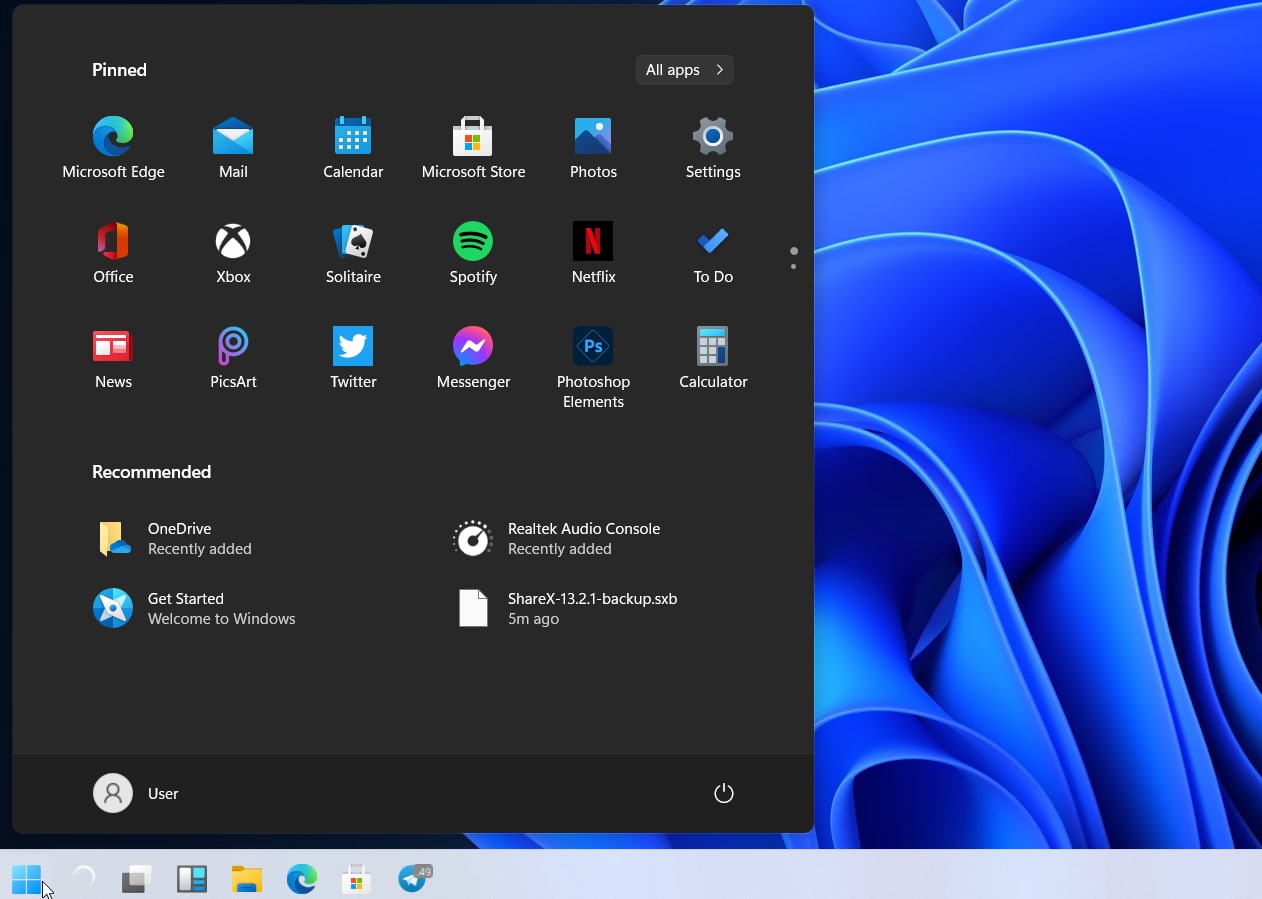
Task: Start the Solitaire game
Action: [x=353, y=252]
